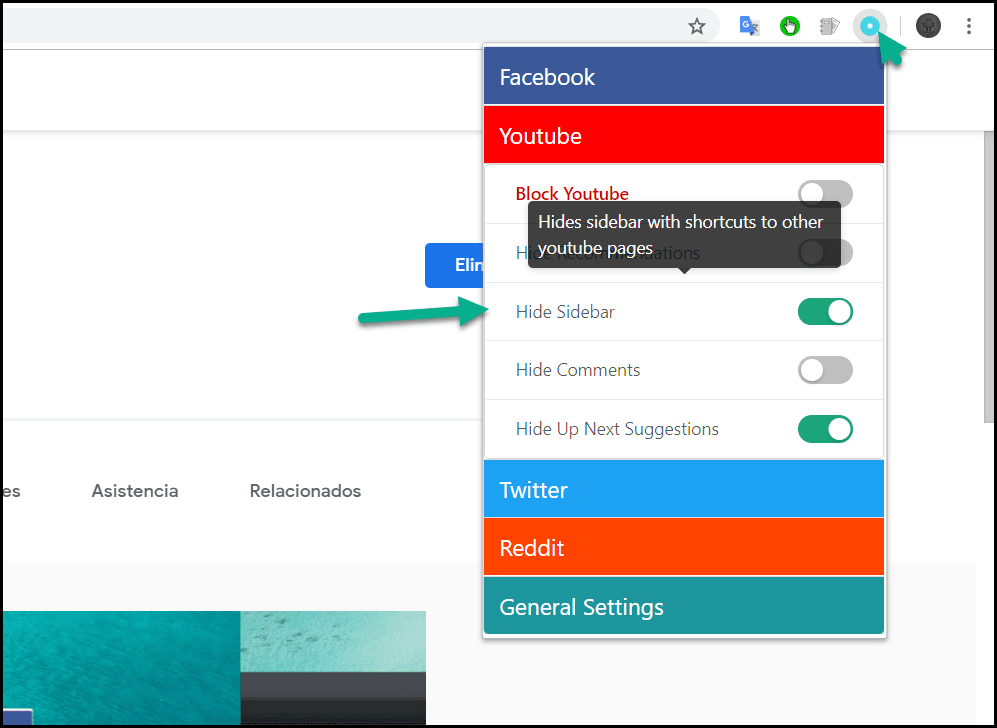Open the Chrome profile avatar
Viewport: 997px width, 728px height.
[928, 26]
